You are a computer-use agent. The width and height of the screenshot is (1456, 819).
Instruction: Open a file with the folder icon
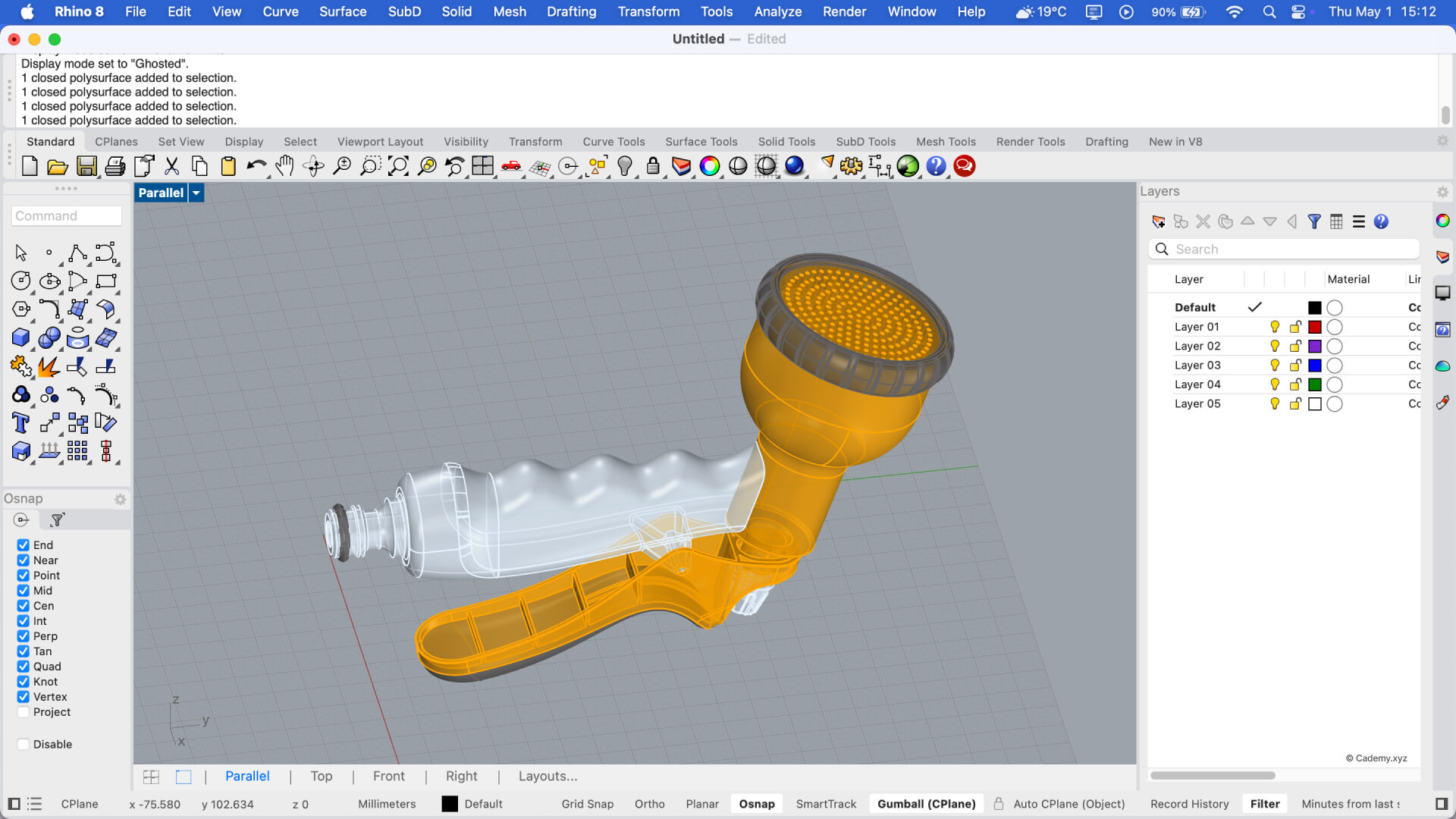tap(58, 166)
